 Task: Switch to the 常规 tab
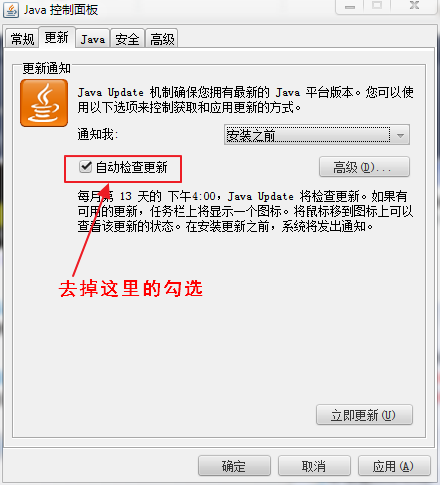22,39
